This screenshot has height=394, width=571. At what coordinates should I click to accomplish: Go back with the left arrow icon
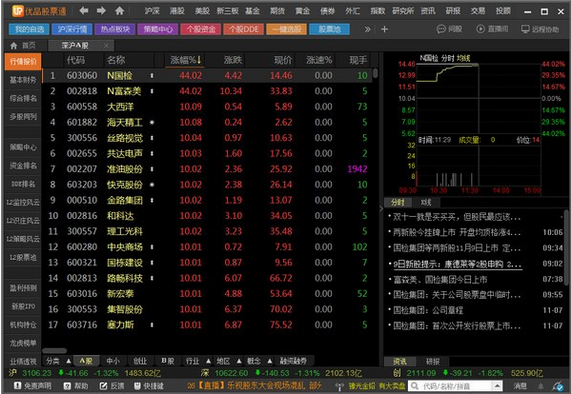(84, 11)
